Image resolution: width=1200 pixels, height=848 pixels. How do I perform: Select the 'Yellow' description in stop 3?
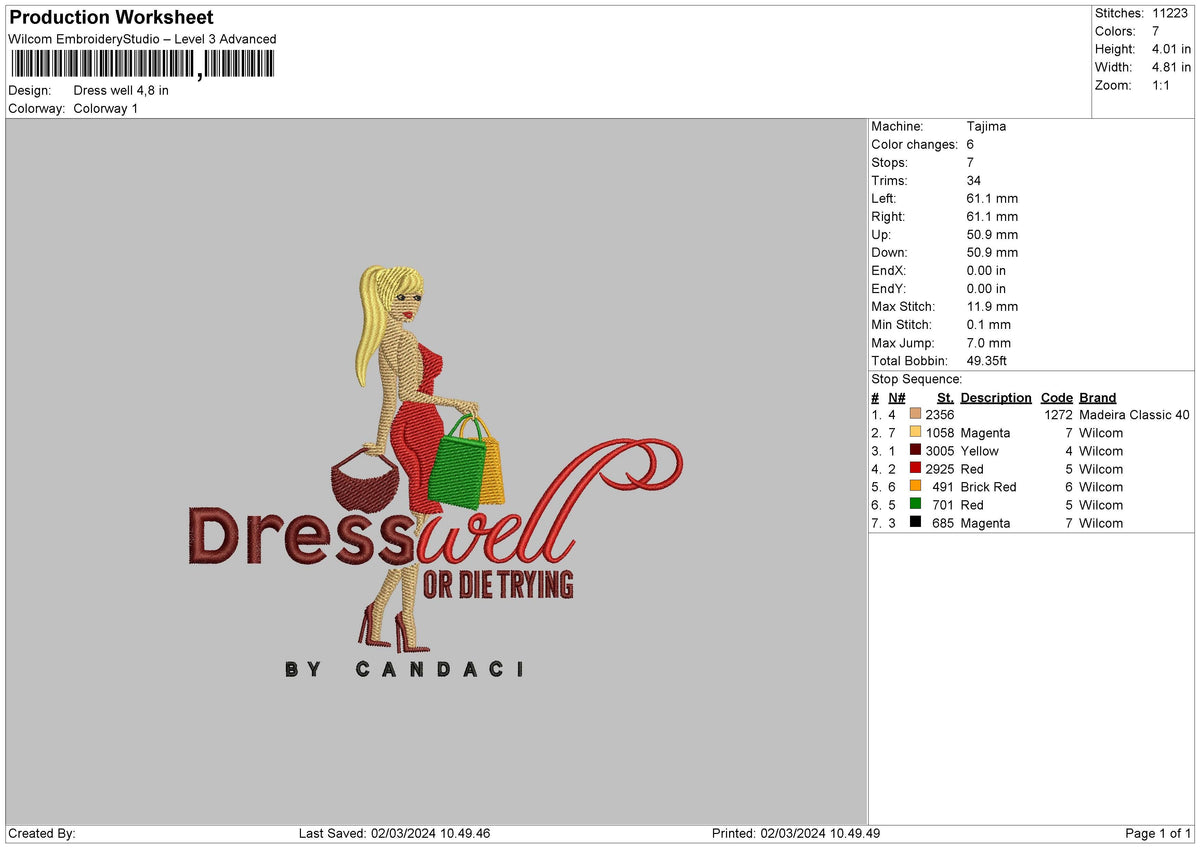[979, 451]
